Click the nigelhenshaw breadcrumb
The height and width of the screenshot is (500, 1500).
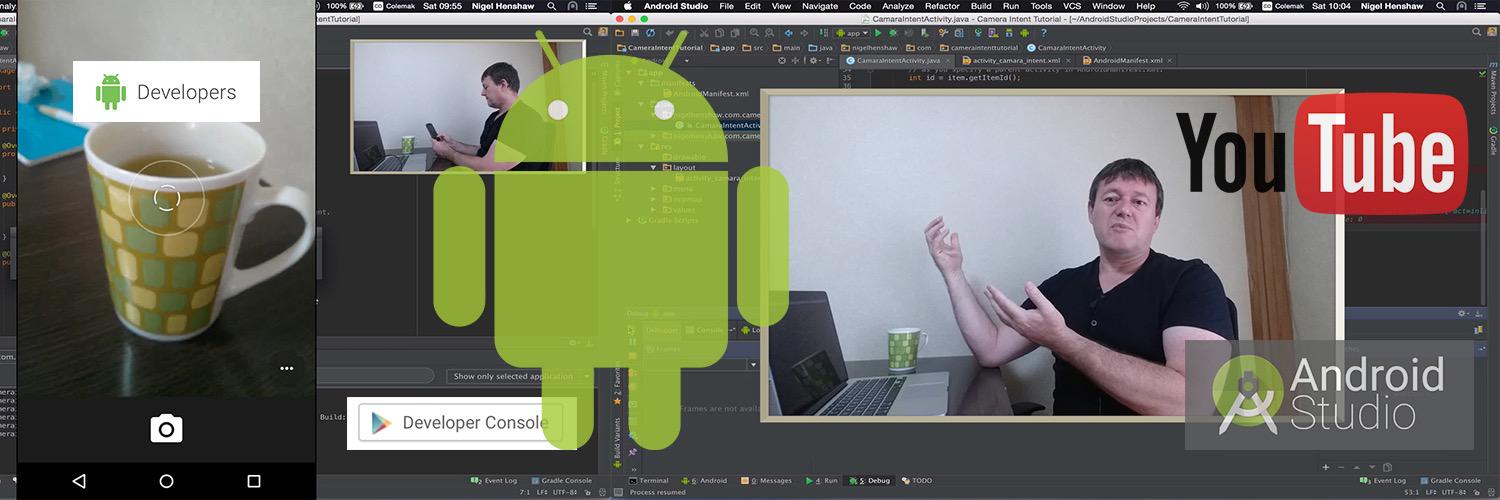click(869, 47)
